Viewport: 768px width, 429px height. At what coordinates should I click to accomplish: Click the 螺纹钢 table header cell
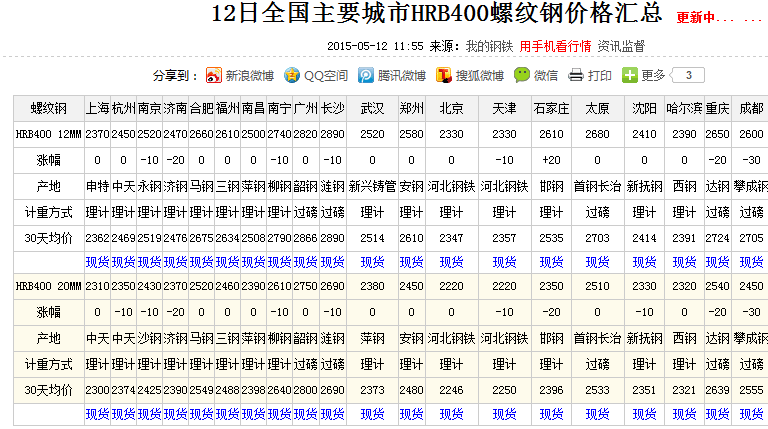48,109
